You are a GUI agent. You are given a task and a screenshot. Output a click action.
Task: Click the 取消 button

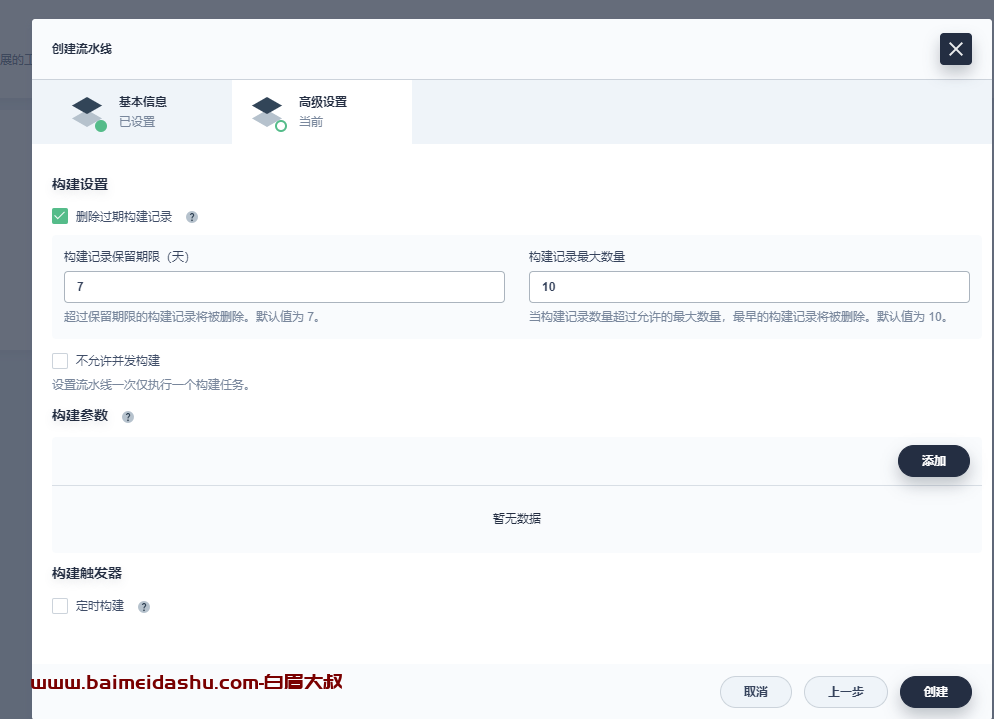pos(756,692)
